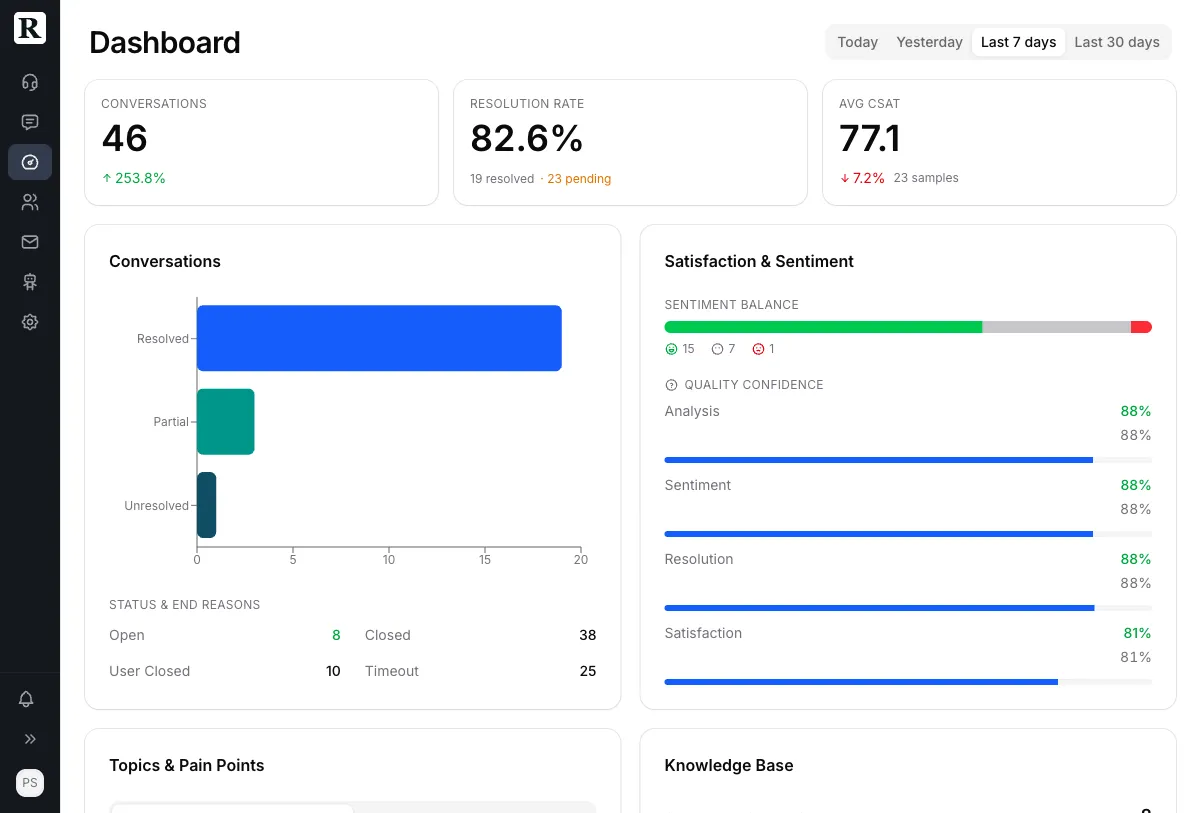The image size is (1200, 813).
Task: Select the Last 30 days tab
Action: tap(1117, 42)
